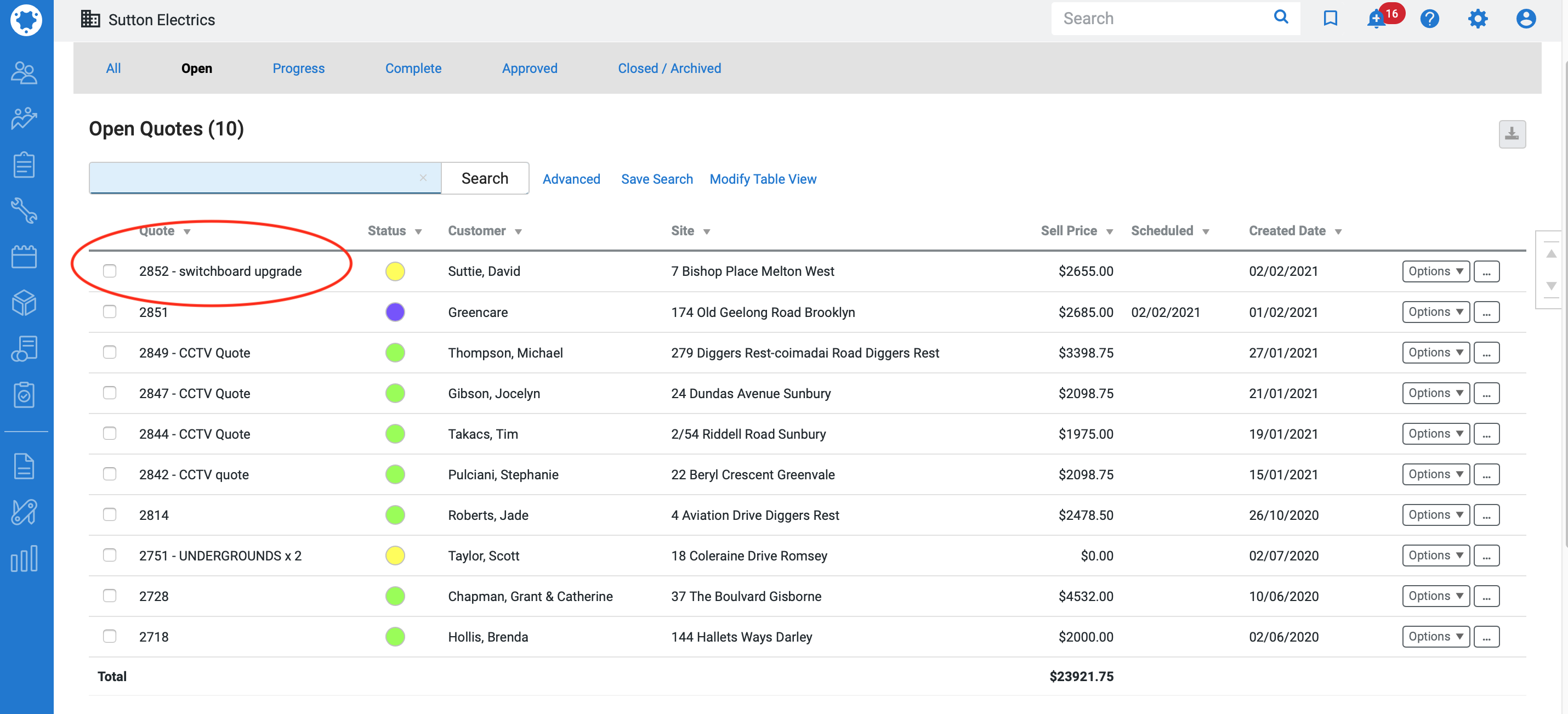The height and width of the screenshot is (714, 1568).
Task: Tick checkbox for quote 2852
Action: click(x=110, y=271)
